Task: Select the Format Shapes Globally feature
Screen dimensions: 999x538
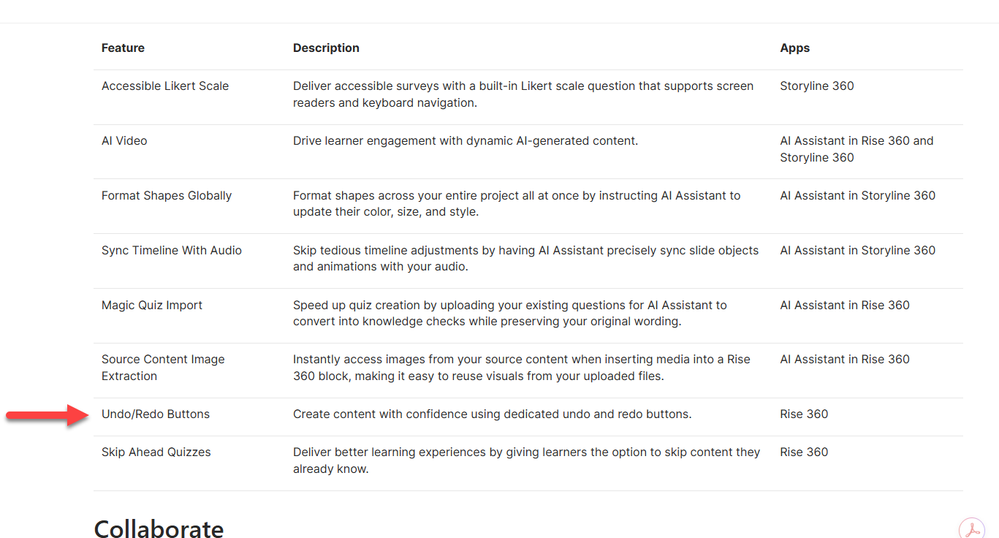Action: [166, 196]
